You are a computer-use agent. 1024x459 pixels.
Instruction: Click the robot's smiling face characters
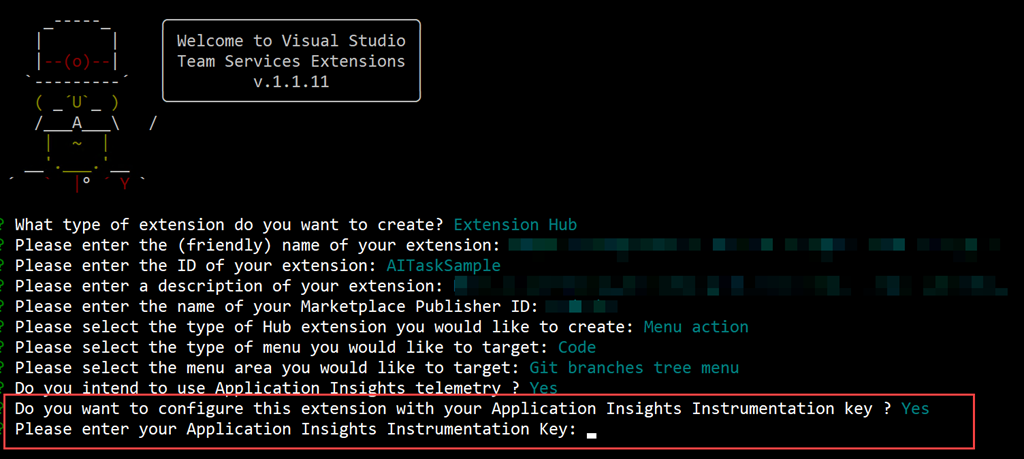click(77, 101)
